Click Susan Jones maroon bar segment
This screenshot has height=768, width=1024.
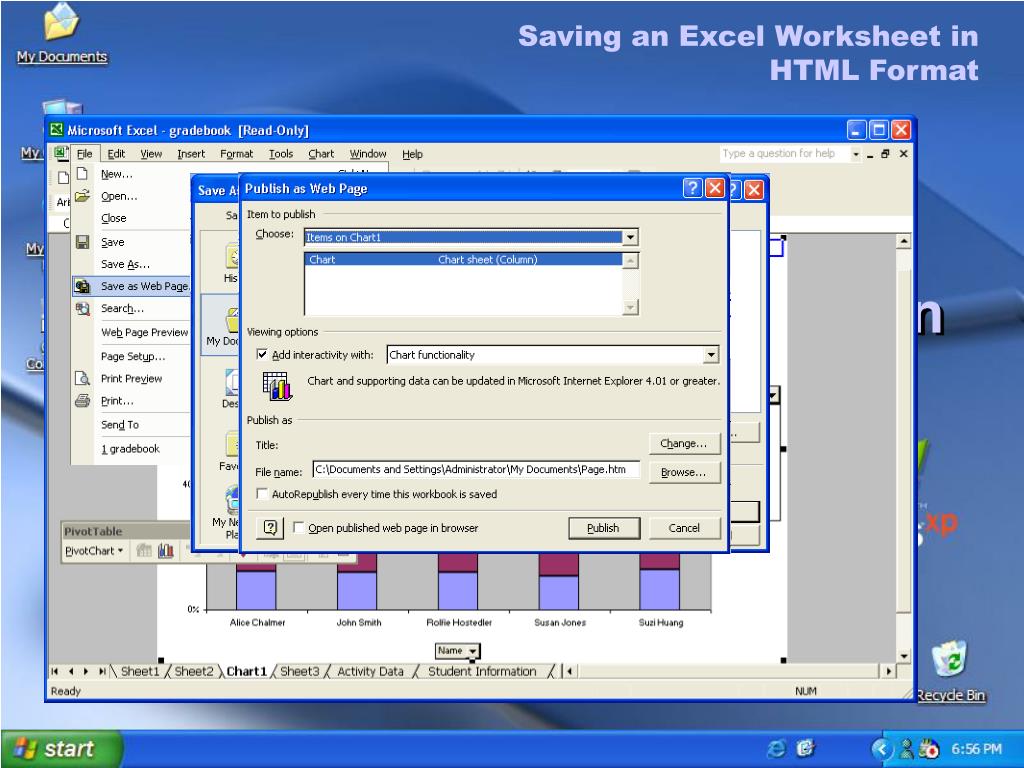click(559, 565)
